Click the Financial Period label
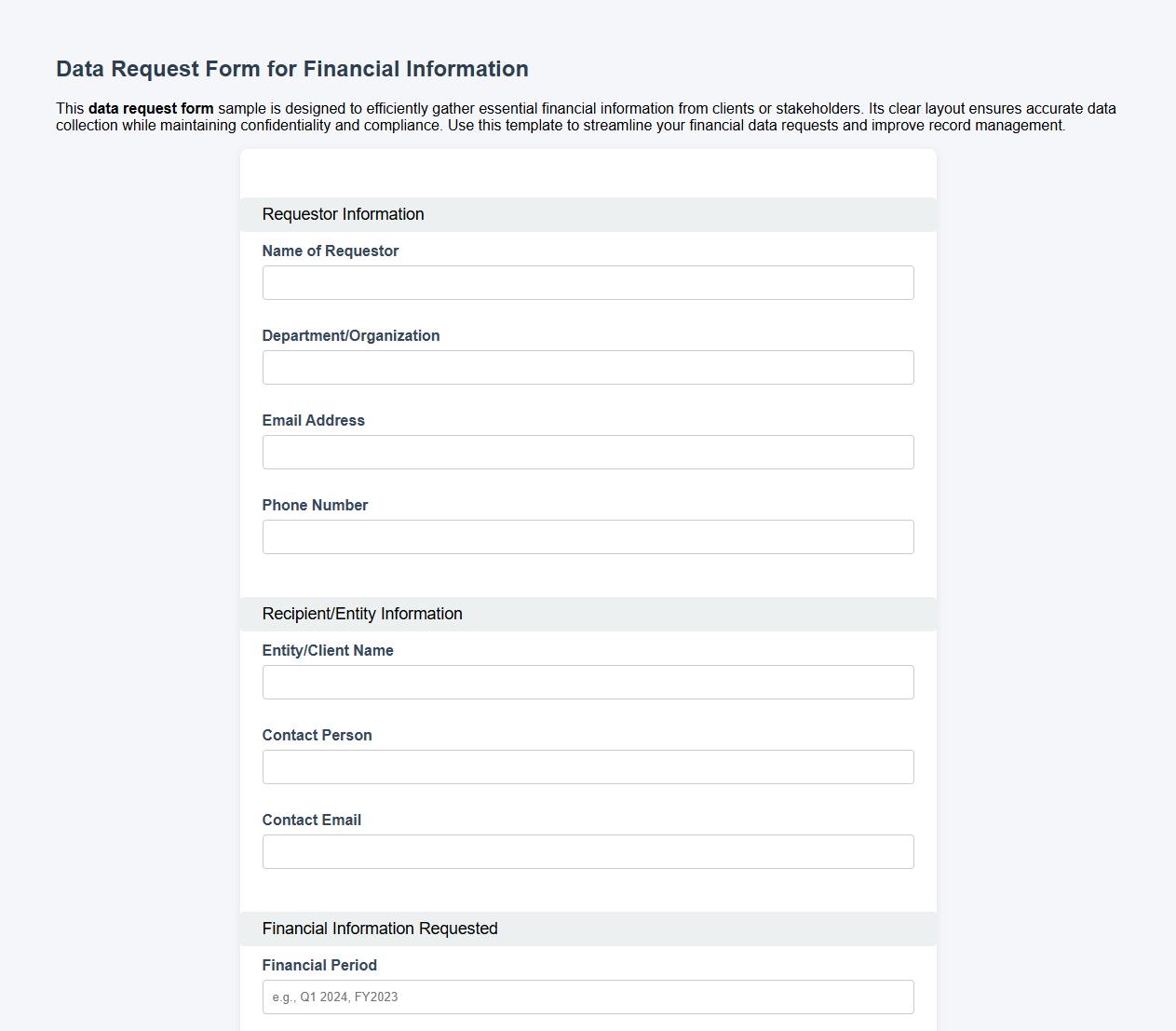Viewport: 1176px width, 1031px height. 319,965
